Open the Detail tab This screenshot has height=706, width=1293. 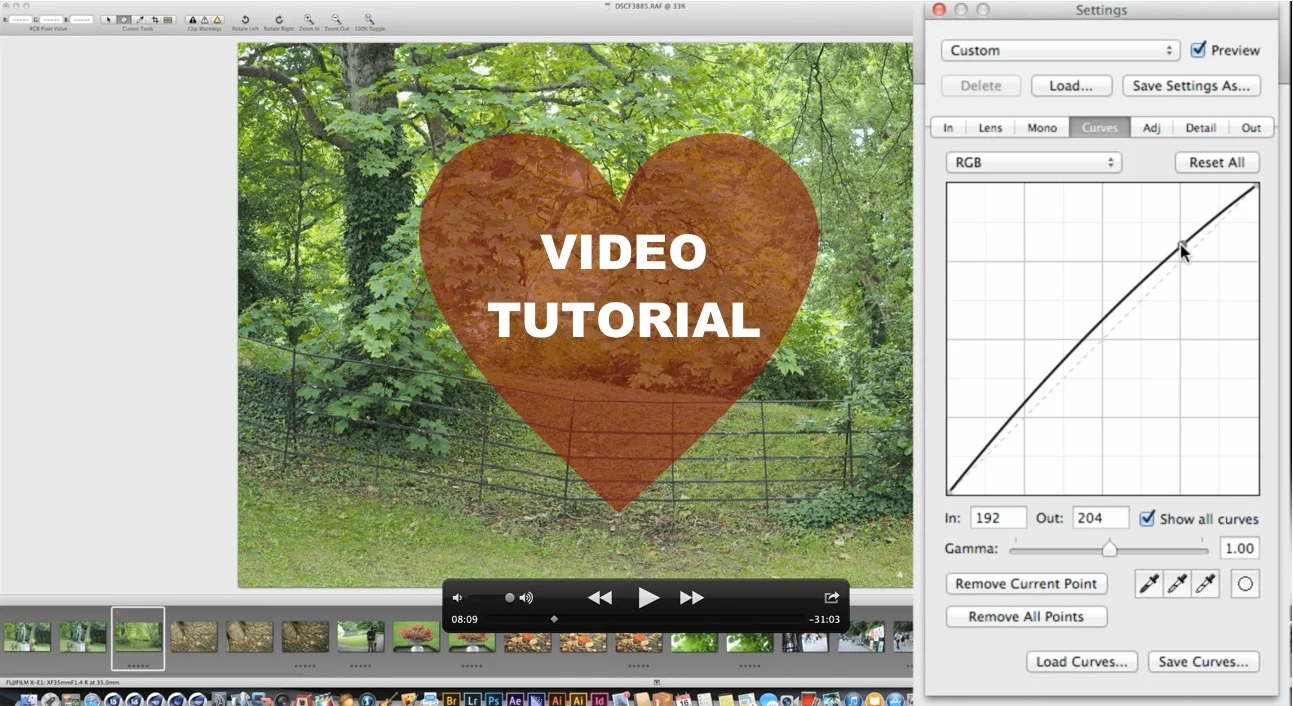pos(1200,127)
